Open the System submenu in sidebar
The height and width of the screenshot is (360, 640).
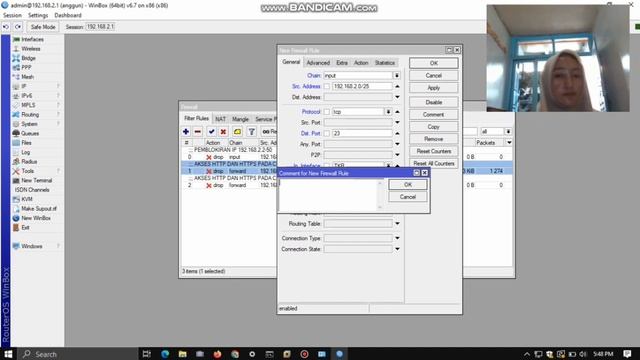pos(29,124)
